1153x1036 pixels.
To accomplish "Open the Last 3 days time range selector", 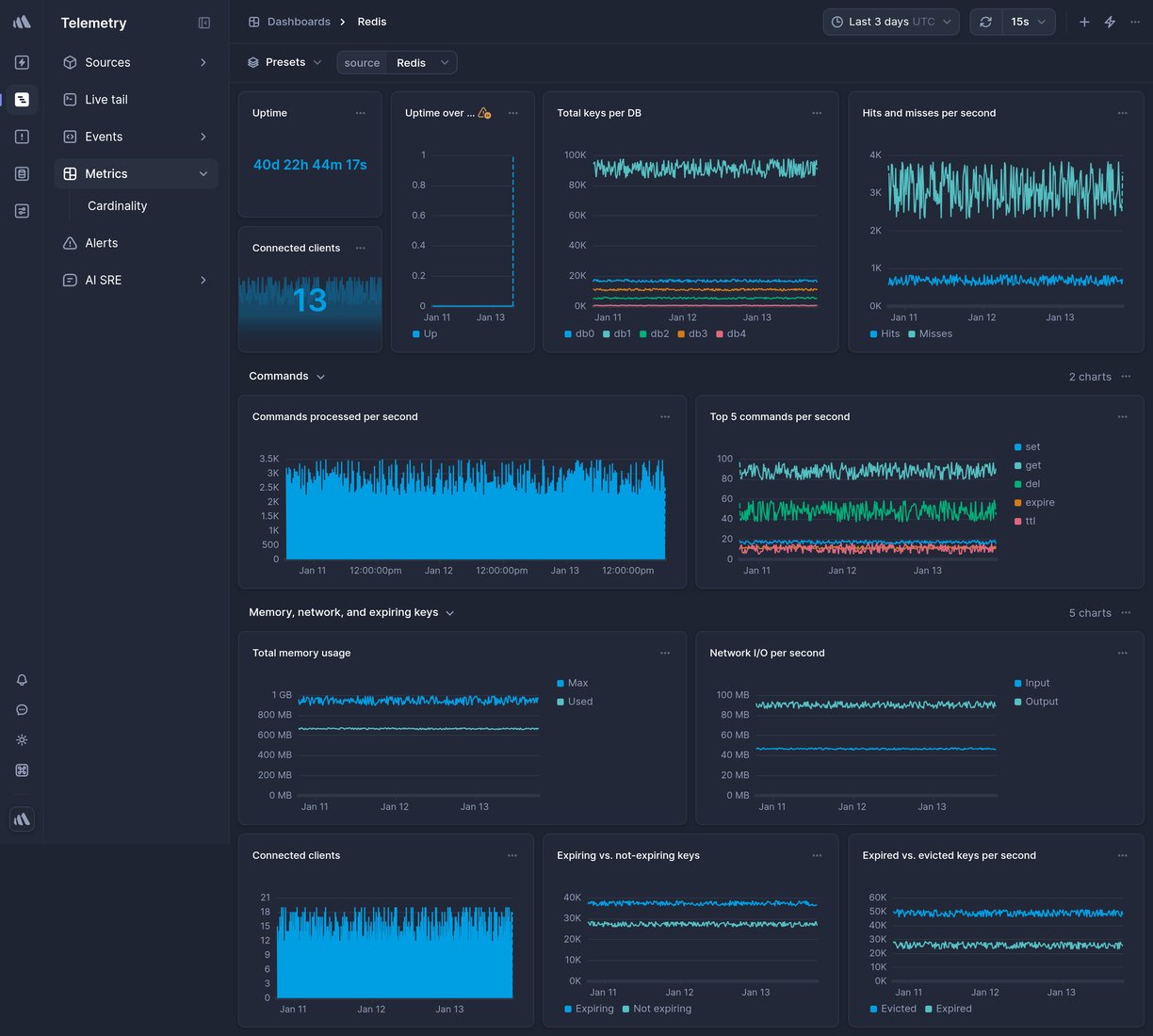I will click(888, 21).
